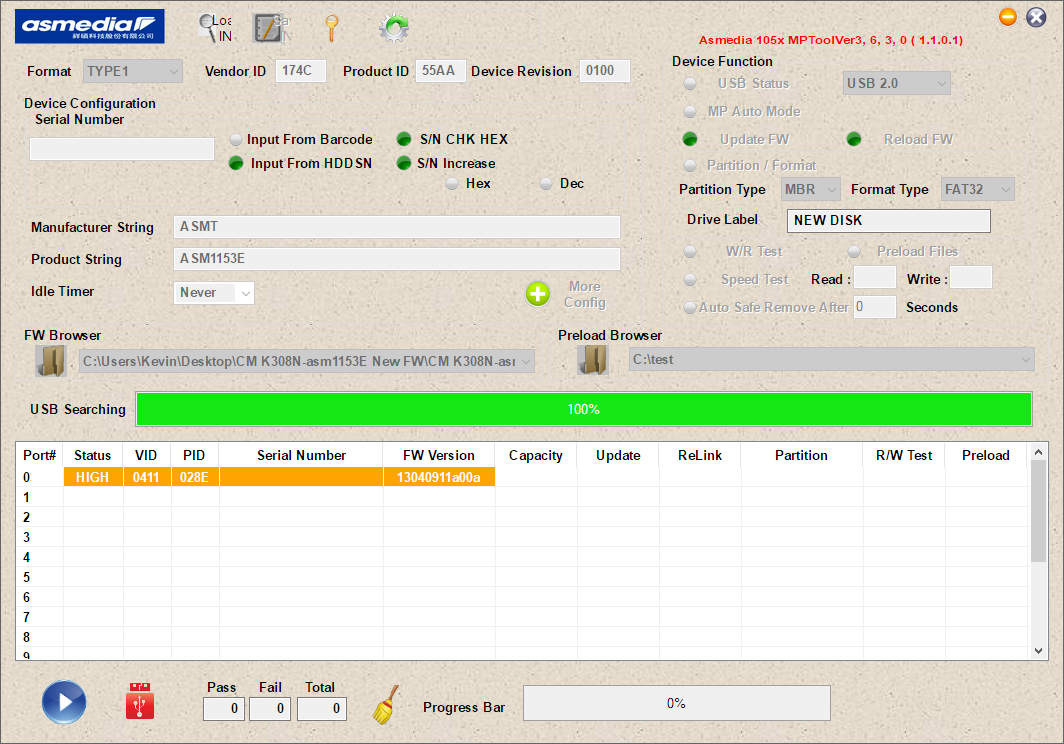Image resolution: width=1064 pixels, height=744 pixels.
Task: Click the Serial Number input box
Action: (x=122, y=149)
